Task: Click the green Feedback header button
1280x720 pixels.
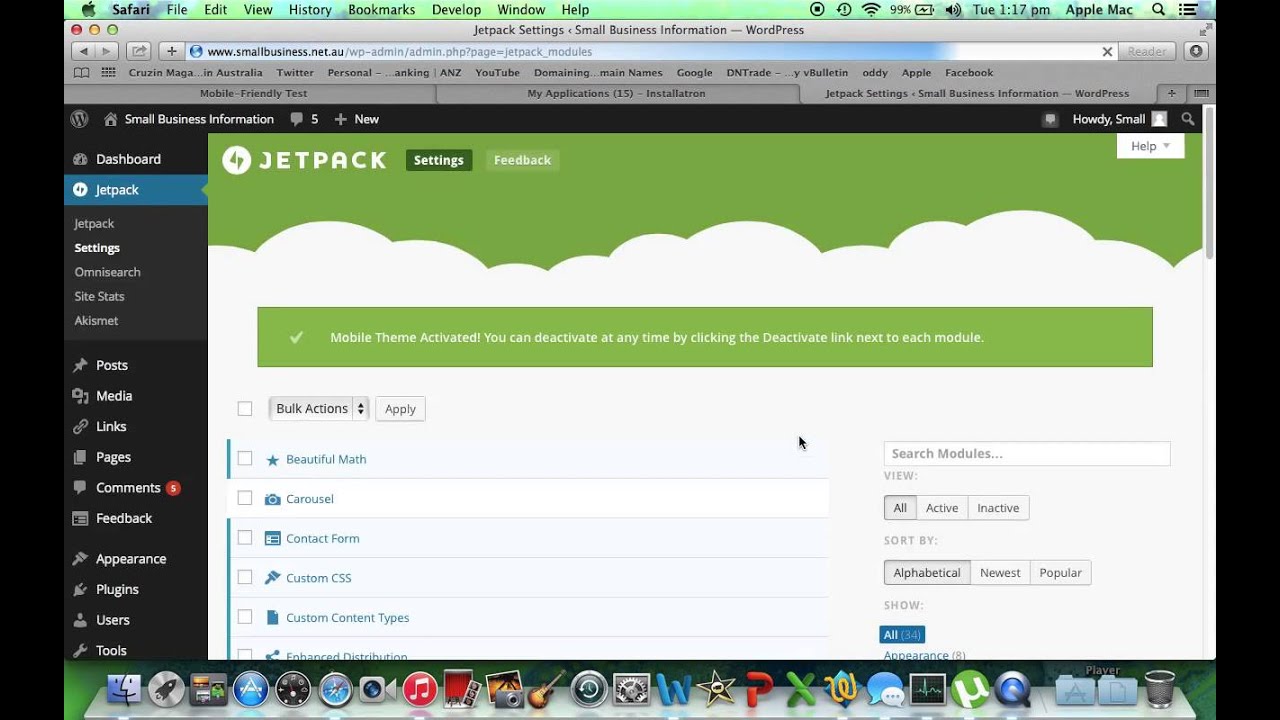Action: point(522,160)
